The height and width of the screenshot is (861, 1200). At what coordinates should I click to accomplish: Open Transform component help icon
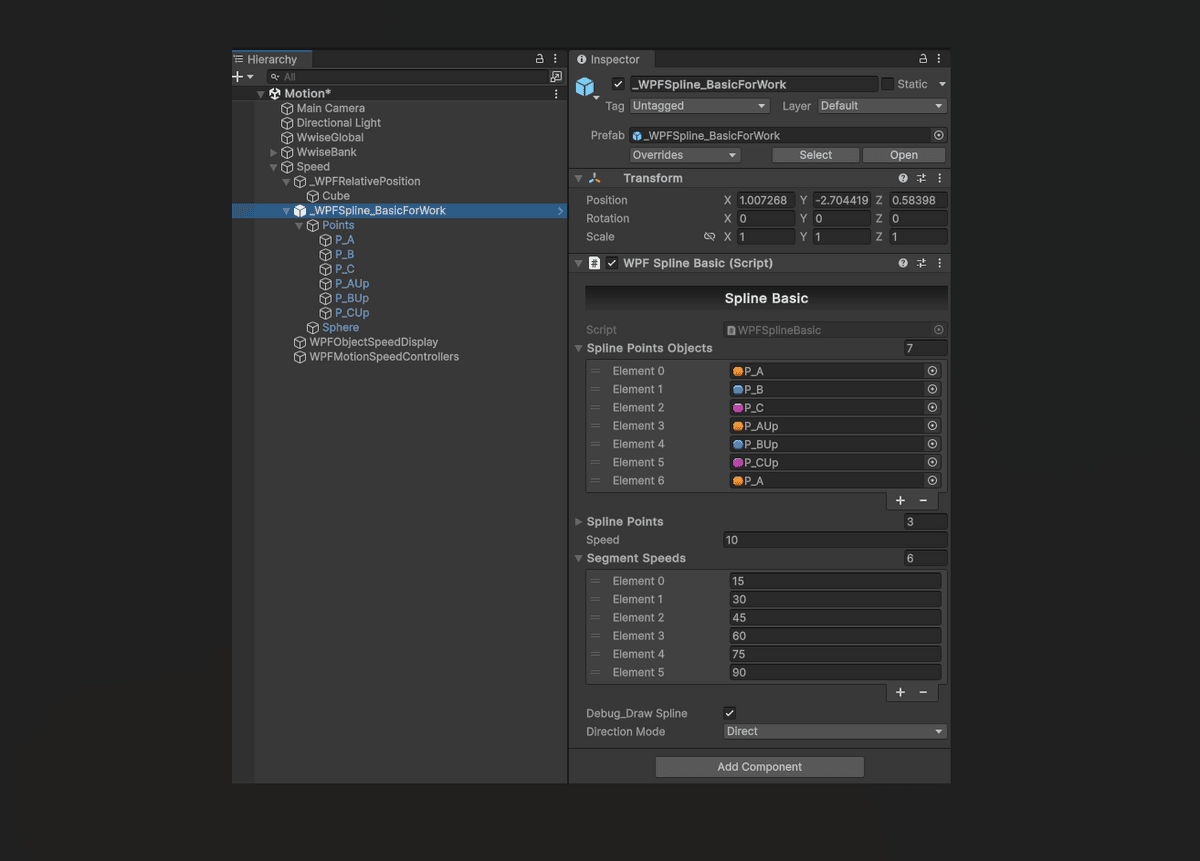pos(903,178)
